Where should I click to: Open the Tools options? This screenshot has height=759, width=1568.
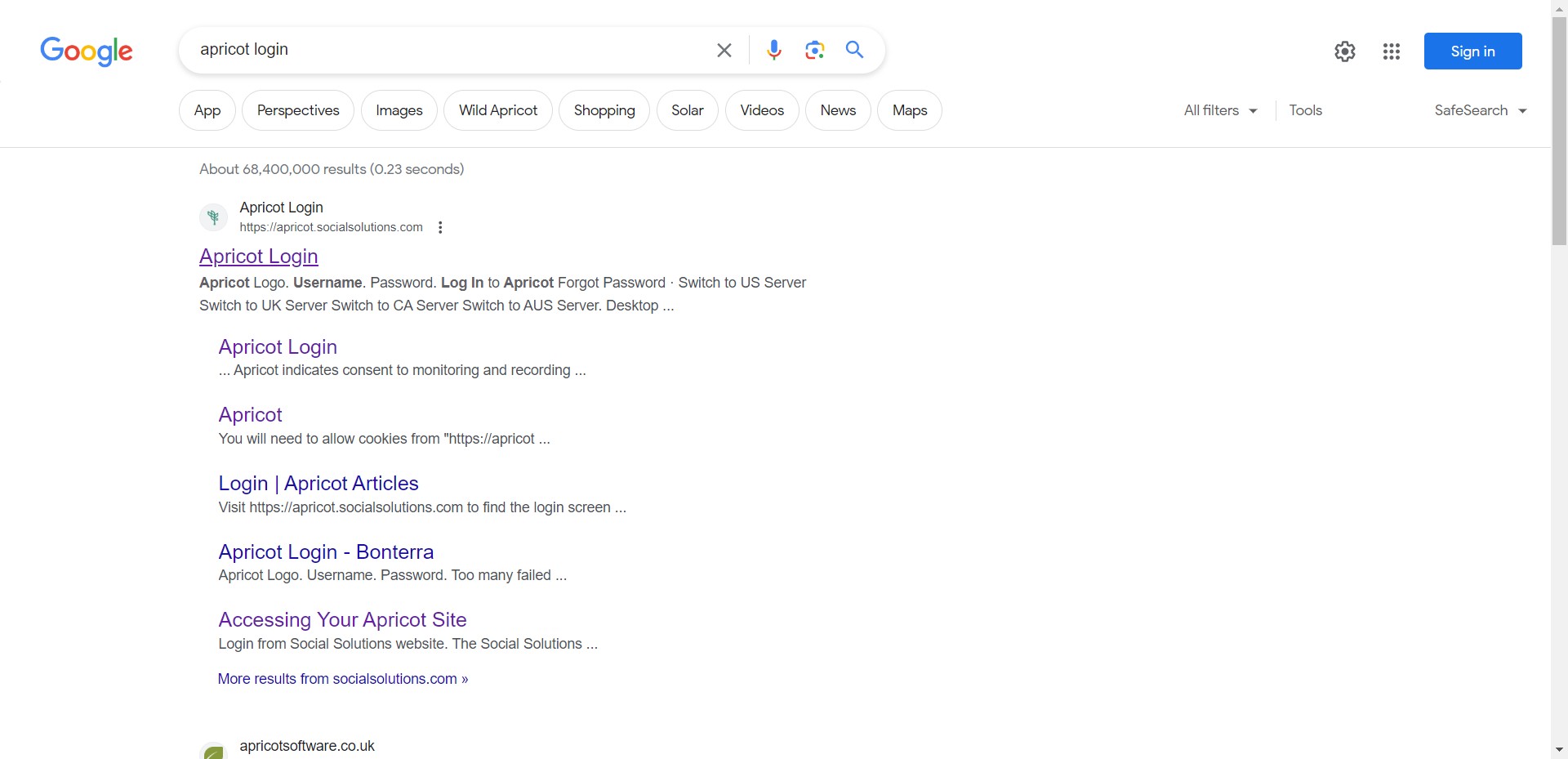pos(1305,110)
